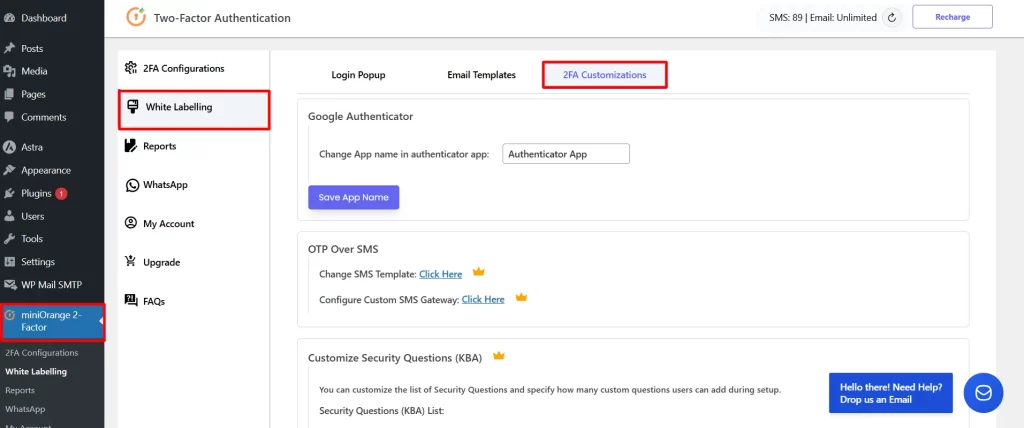Open the White Labelling submenu link

(36, 372)
